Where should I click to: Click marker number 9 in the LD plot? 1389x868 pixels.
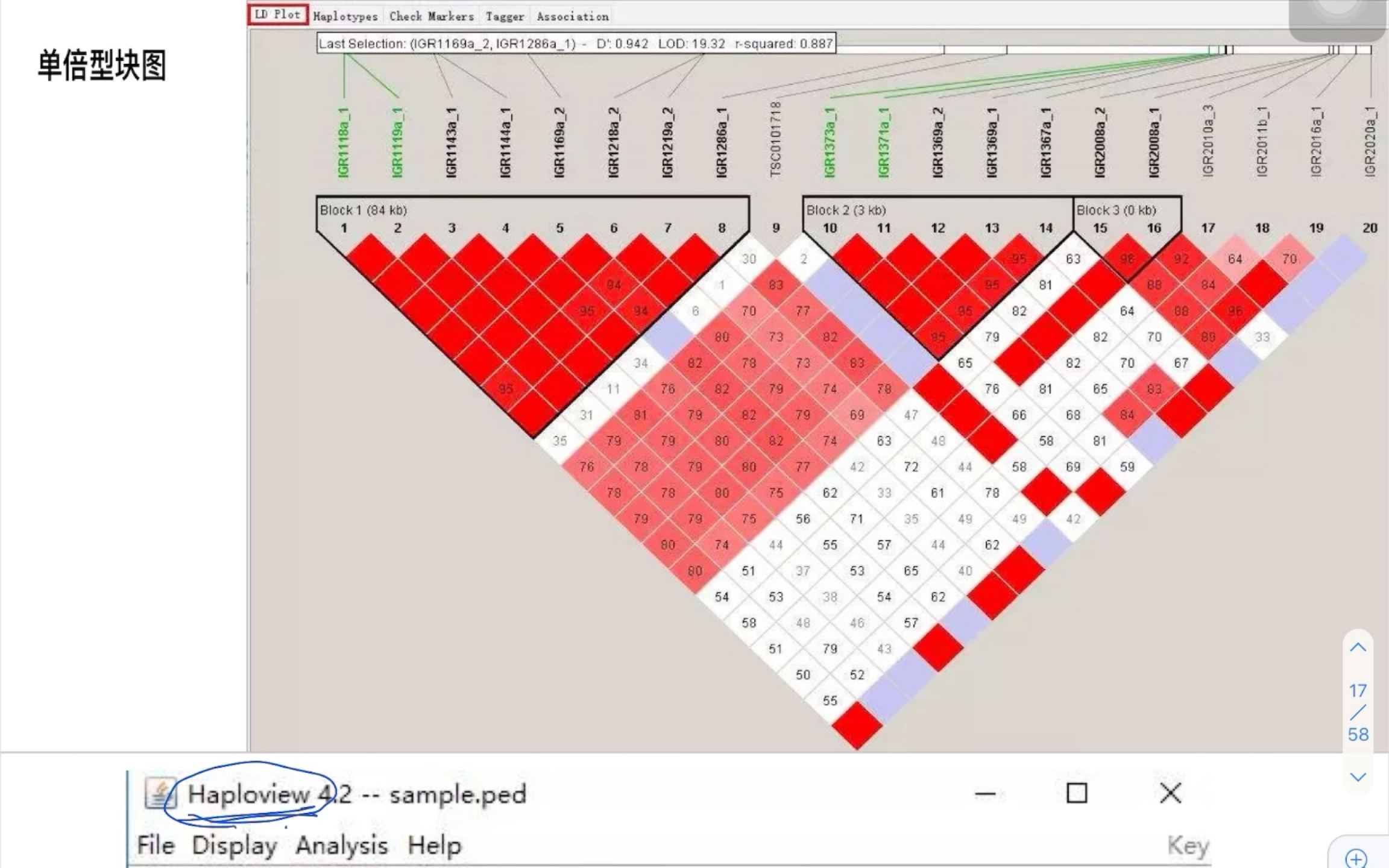point(776,228)
